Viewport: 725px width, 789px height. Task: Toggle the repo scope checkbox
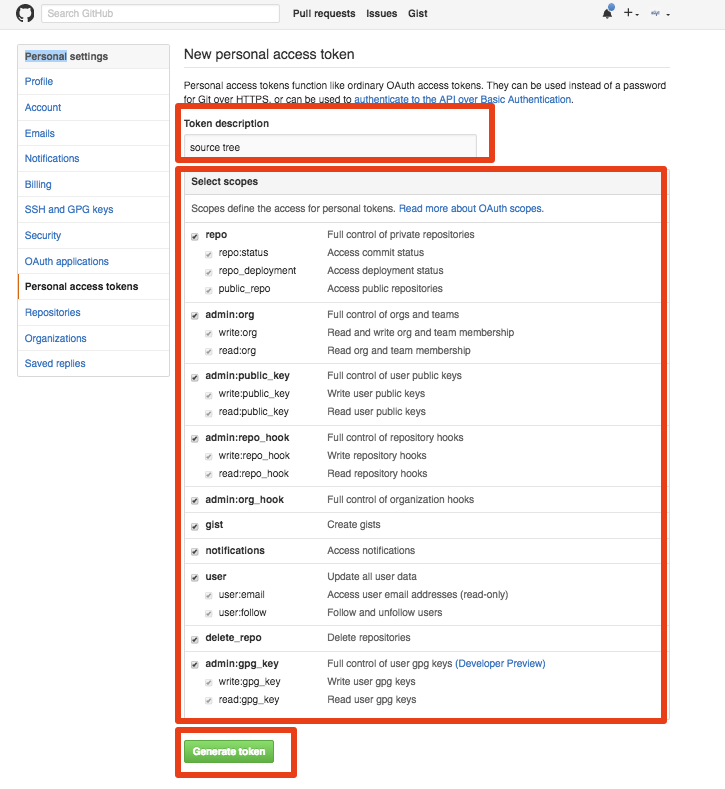tap(195, 235)
